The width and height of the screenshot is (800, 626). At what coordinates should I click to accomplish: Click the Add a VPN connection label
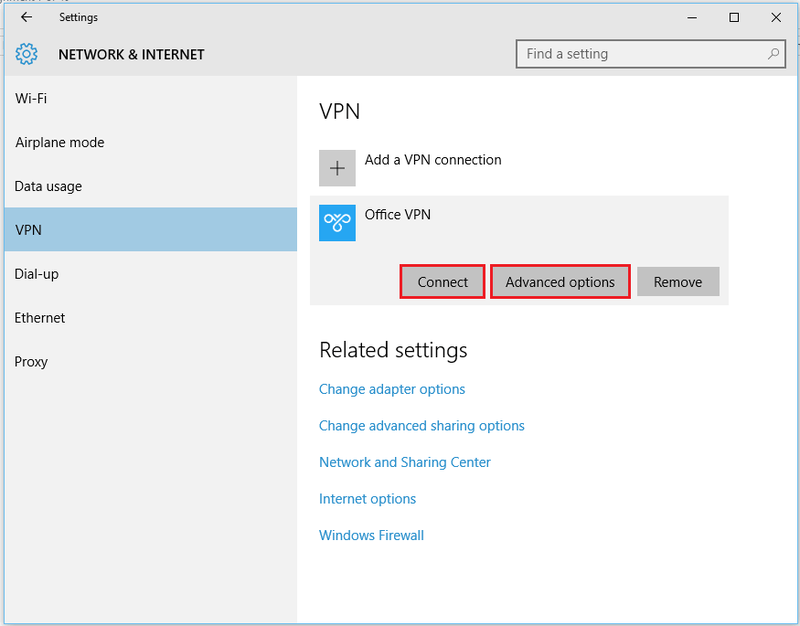click(x=433, y=160)
